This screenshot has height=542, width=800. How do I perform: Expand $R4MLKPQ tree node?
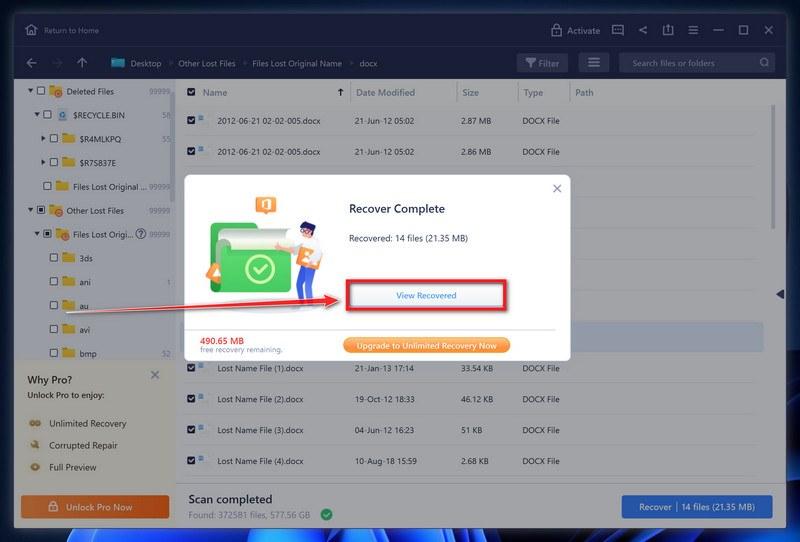[43, 138]
